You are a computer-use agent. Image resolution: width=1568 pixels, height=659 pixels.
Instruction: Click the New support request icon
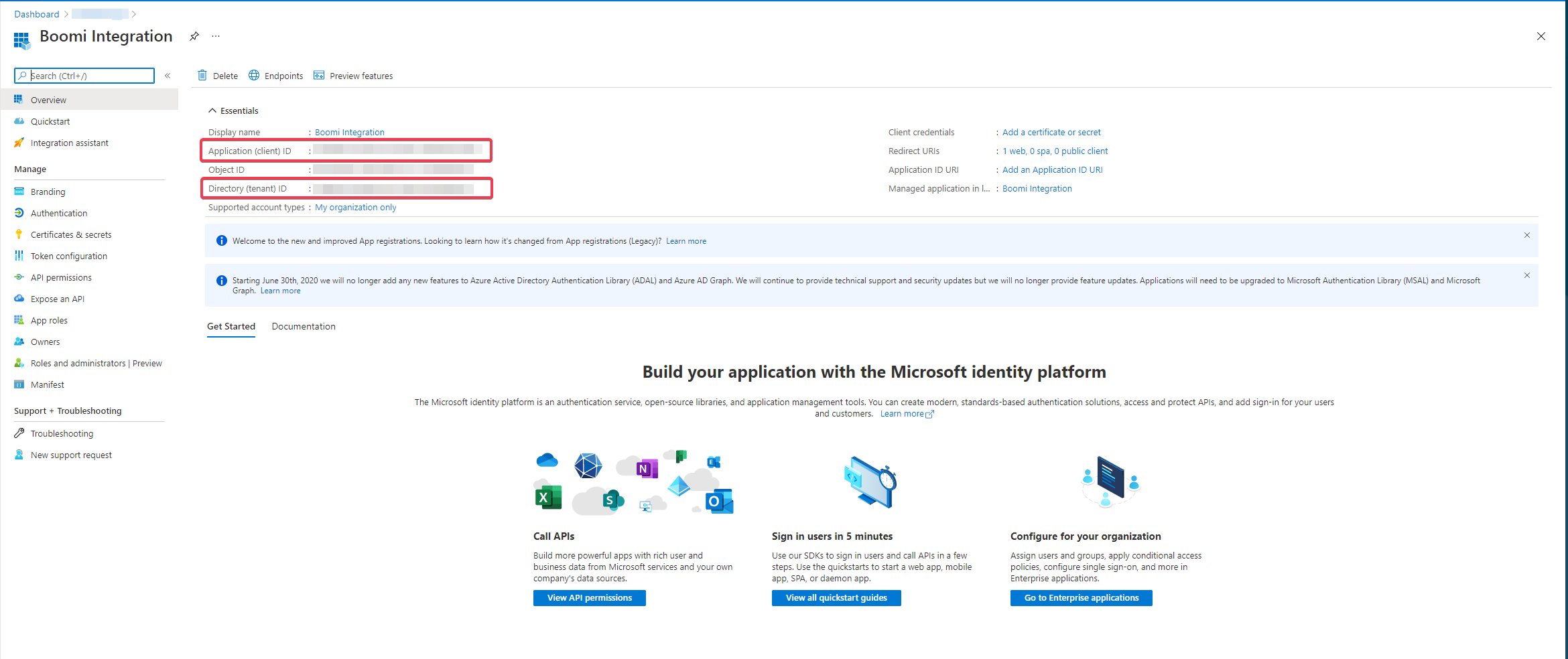(19, 455)
